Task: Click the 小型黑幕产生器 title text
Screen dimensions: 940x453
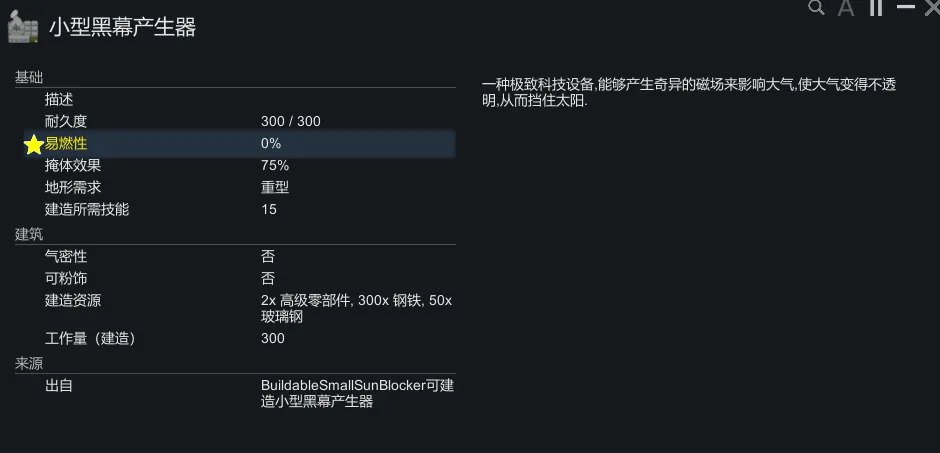Action: (122, 28)
